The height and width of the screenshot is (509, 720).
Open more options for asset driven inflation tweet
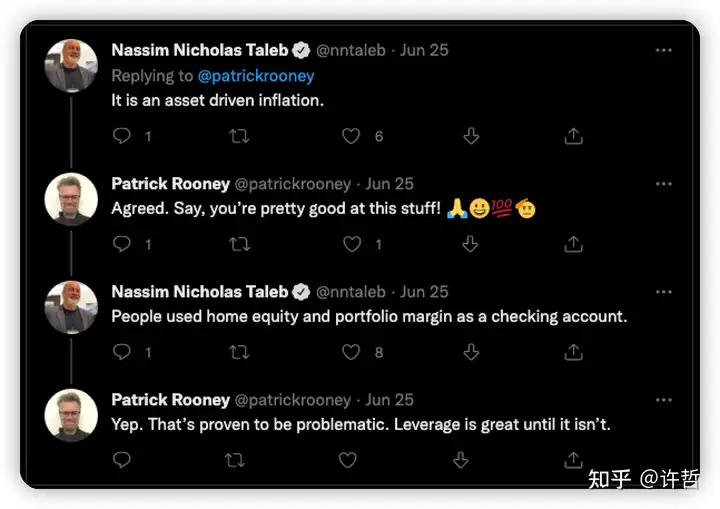pyautogui.click(x=664, y=51)
